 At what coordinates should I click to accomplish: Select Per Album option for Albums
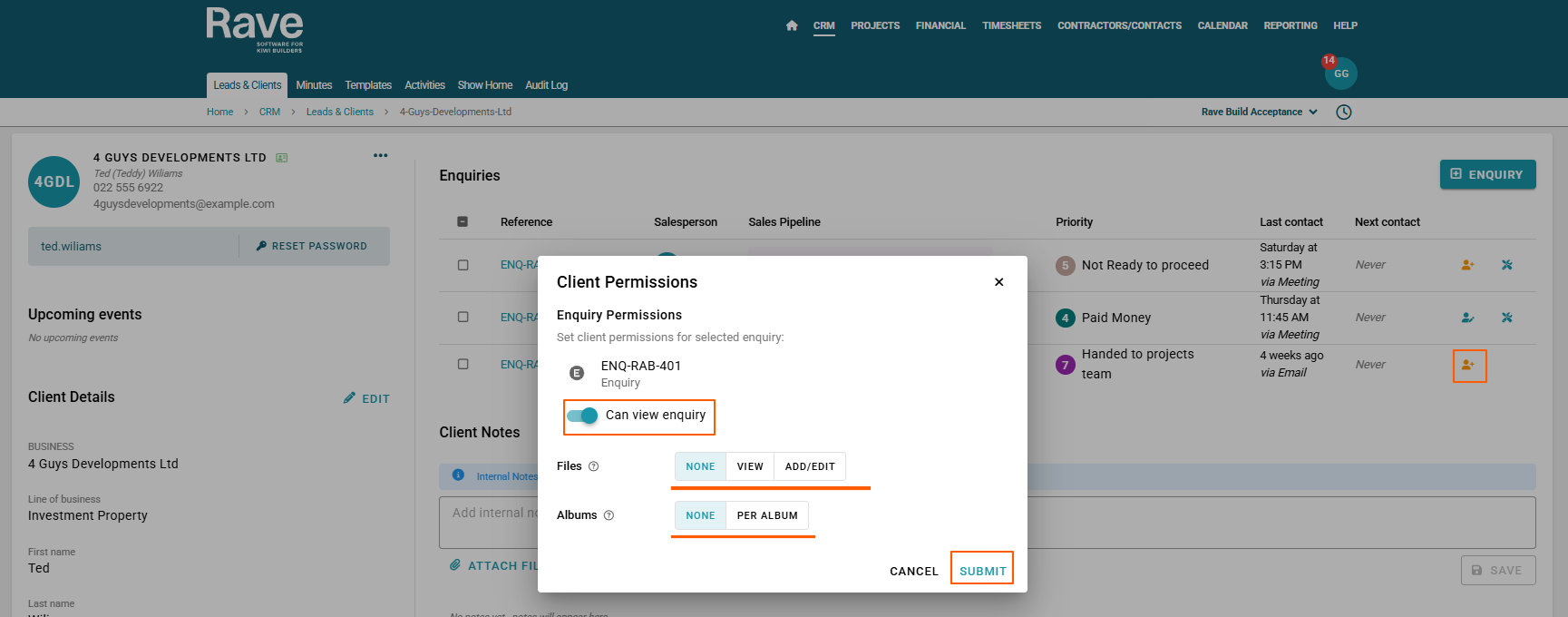click(x=767, y=515)
